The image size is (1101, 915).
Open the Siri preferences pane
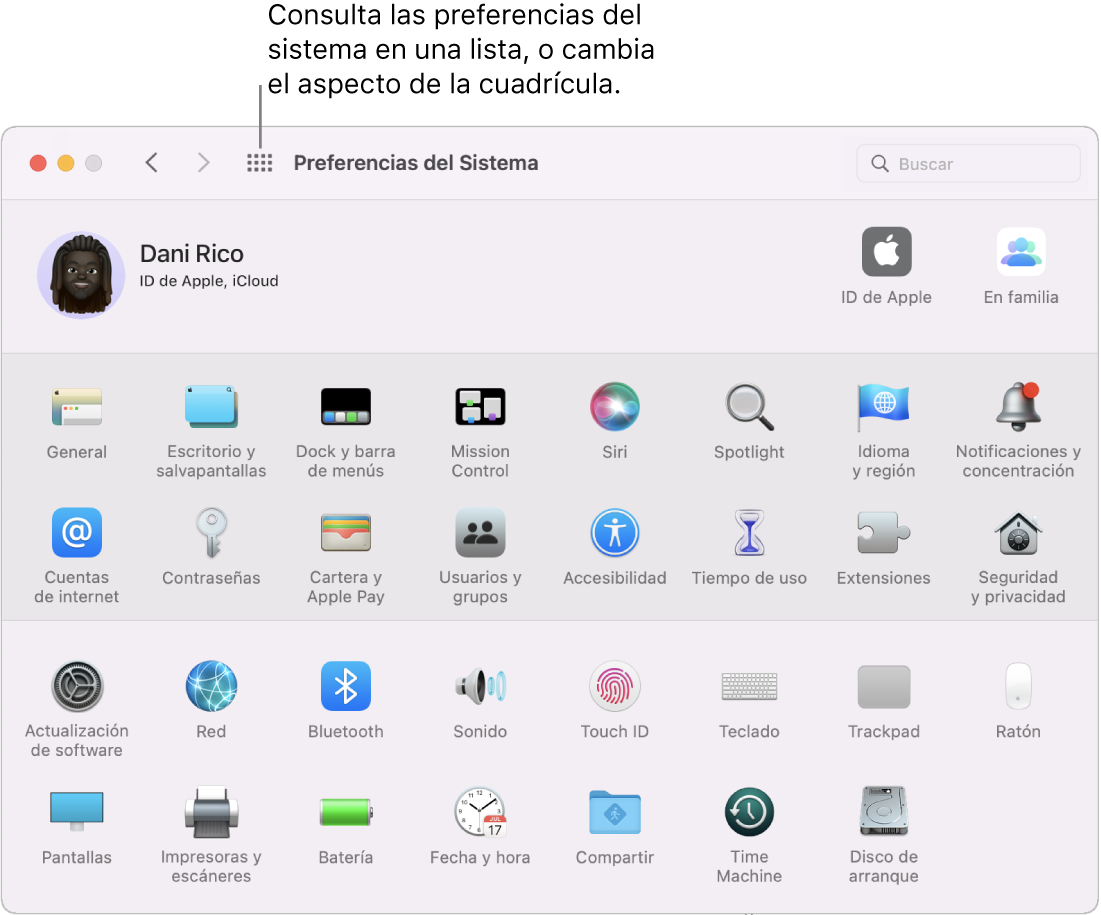pos(614,407)
